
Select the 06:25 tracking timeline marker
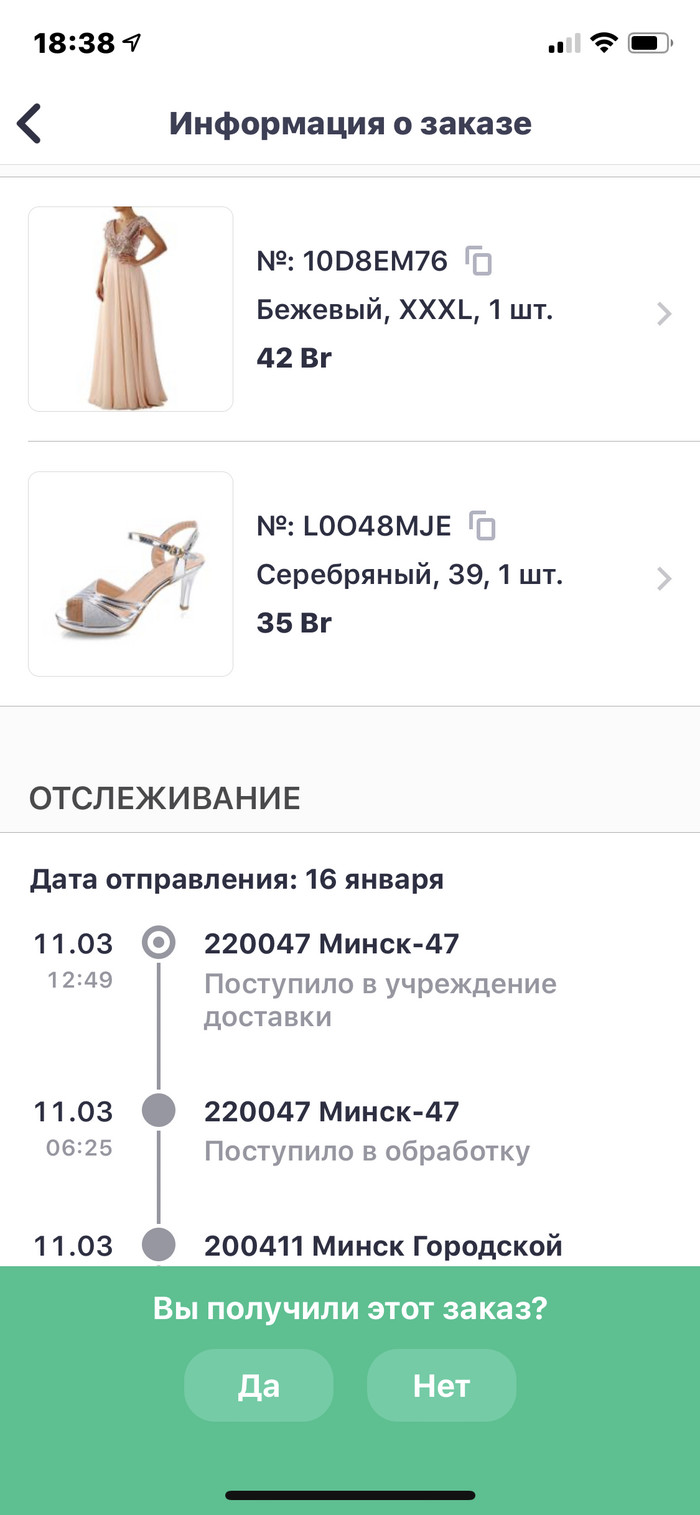[159, 1110]
